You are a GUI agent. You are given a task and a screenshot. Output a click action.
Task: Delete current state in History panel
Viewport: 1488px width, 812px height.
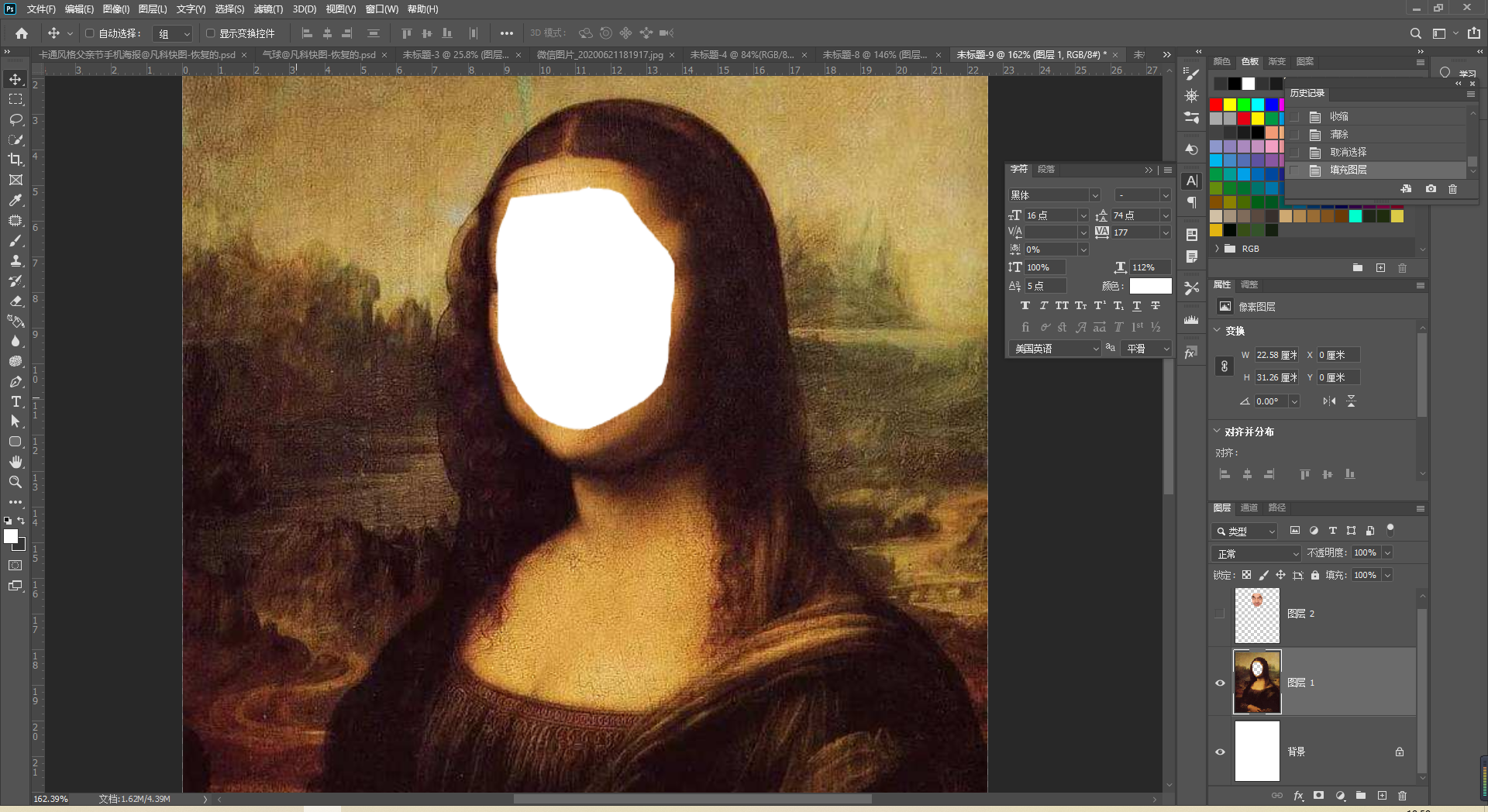[x=1453, y=189]
